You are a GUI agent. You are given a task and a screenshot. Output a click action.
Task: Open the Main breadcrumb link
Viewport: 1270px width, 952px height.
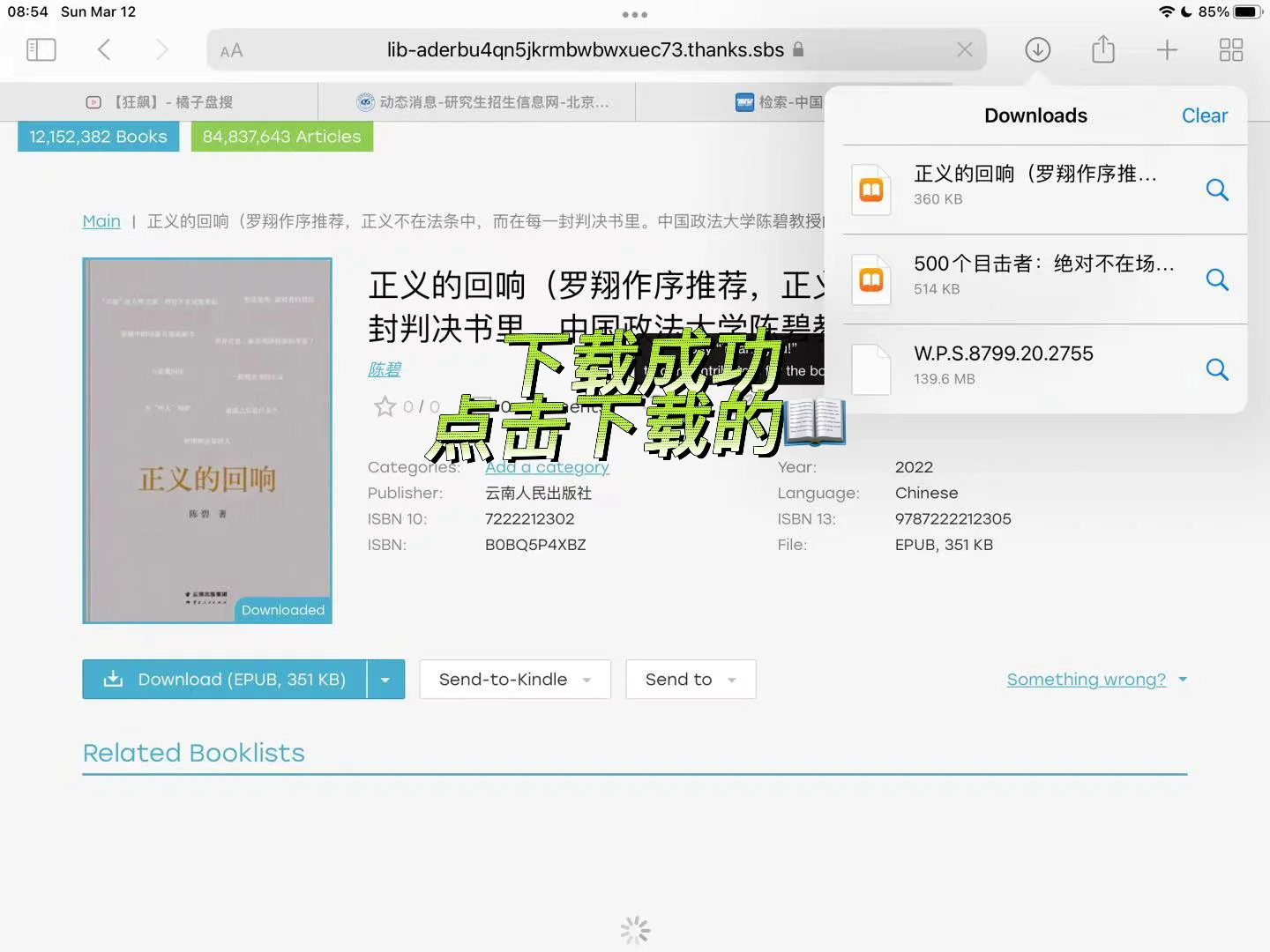point(101,221)
